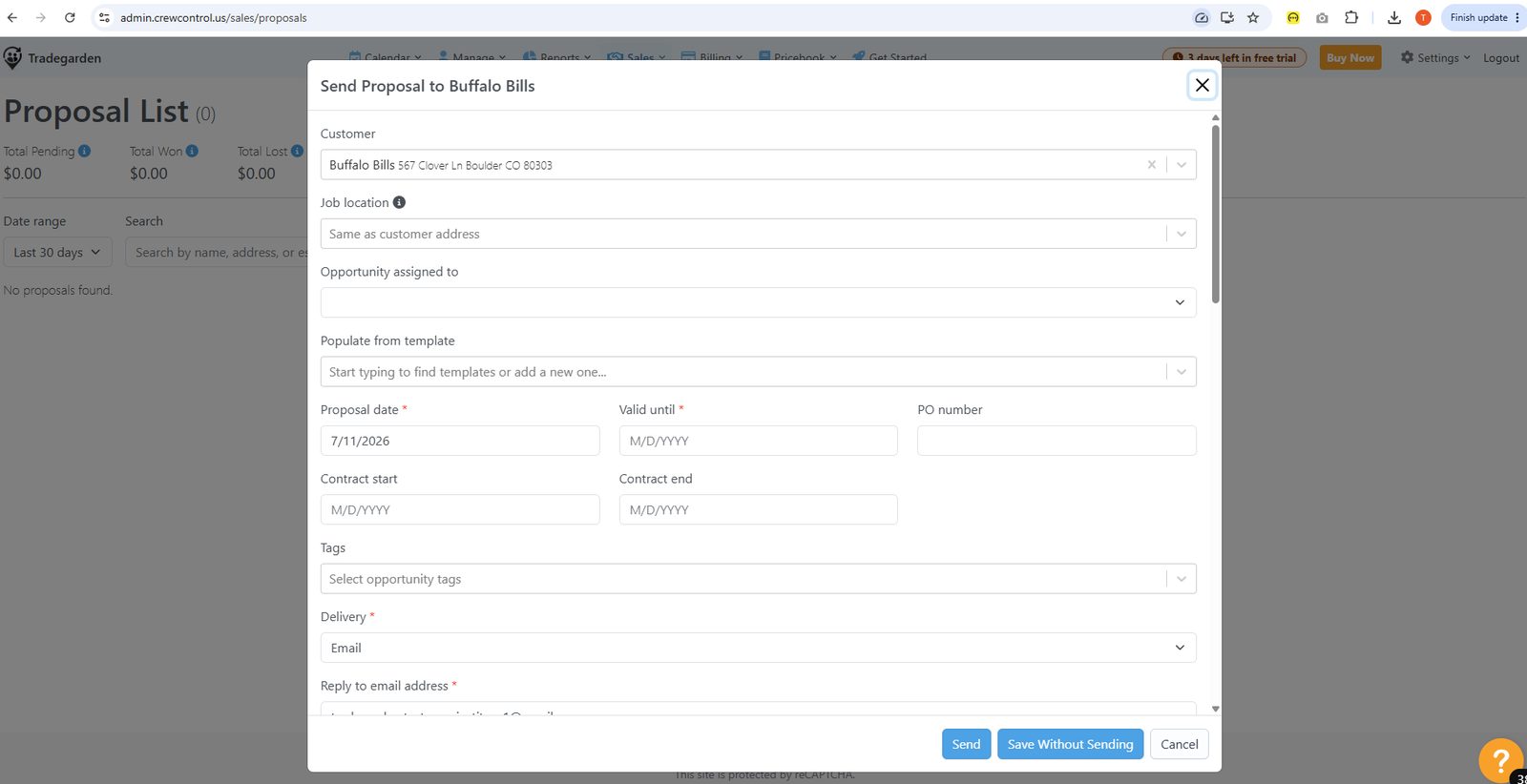Open the orange help question mark bubble
This screenshot has height=784, width=1527.
1500,760
